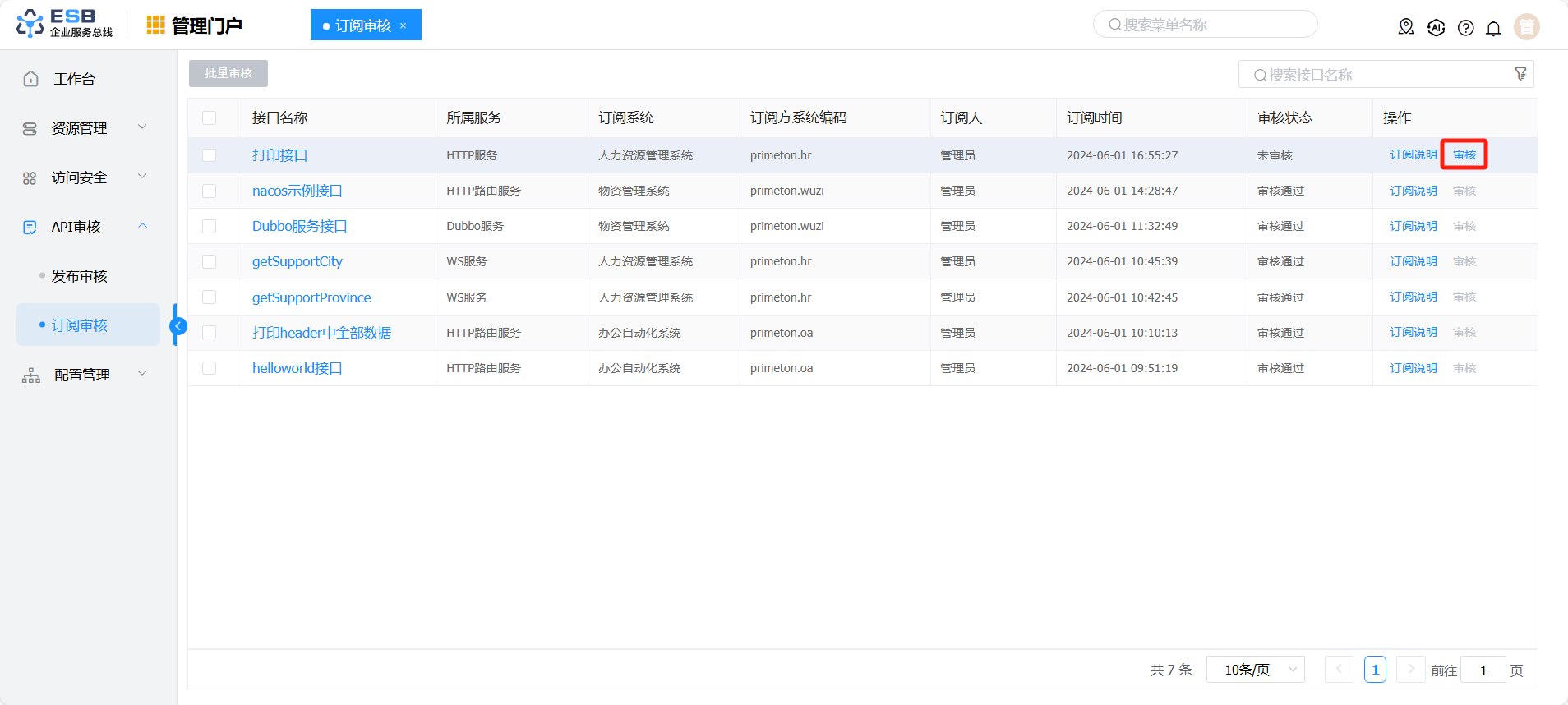Click the ESB logo

pyautogui.click(x=64, y=24)
